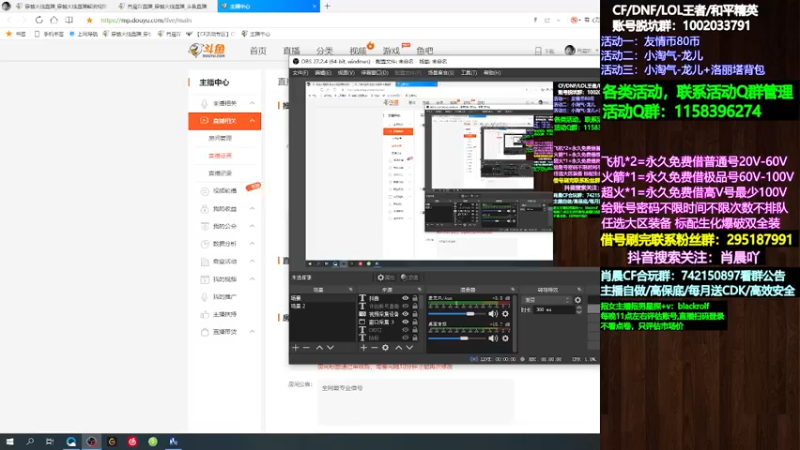The height and width of the screenshot is (450, 800).
Task: Adjust the transition duration stepper arrows
Action: tap(578, 310)
